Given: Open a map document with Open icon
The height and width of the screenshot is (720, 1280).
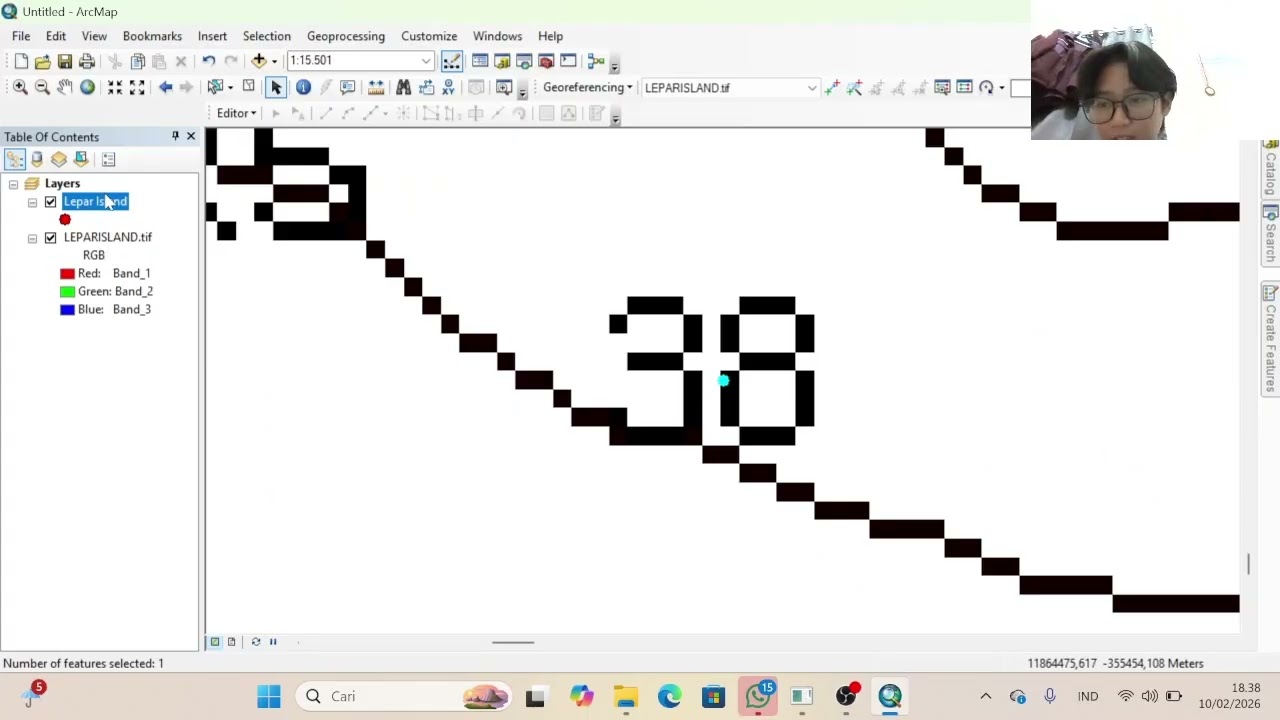Looking at the screenshot, I should 42,61.
